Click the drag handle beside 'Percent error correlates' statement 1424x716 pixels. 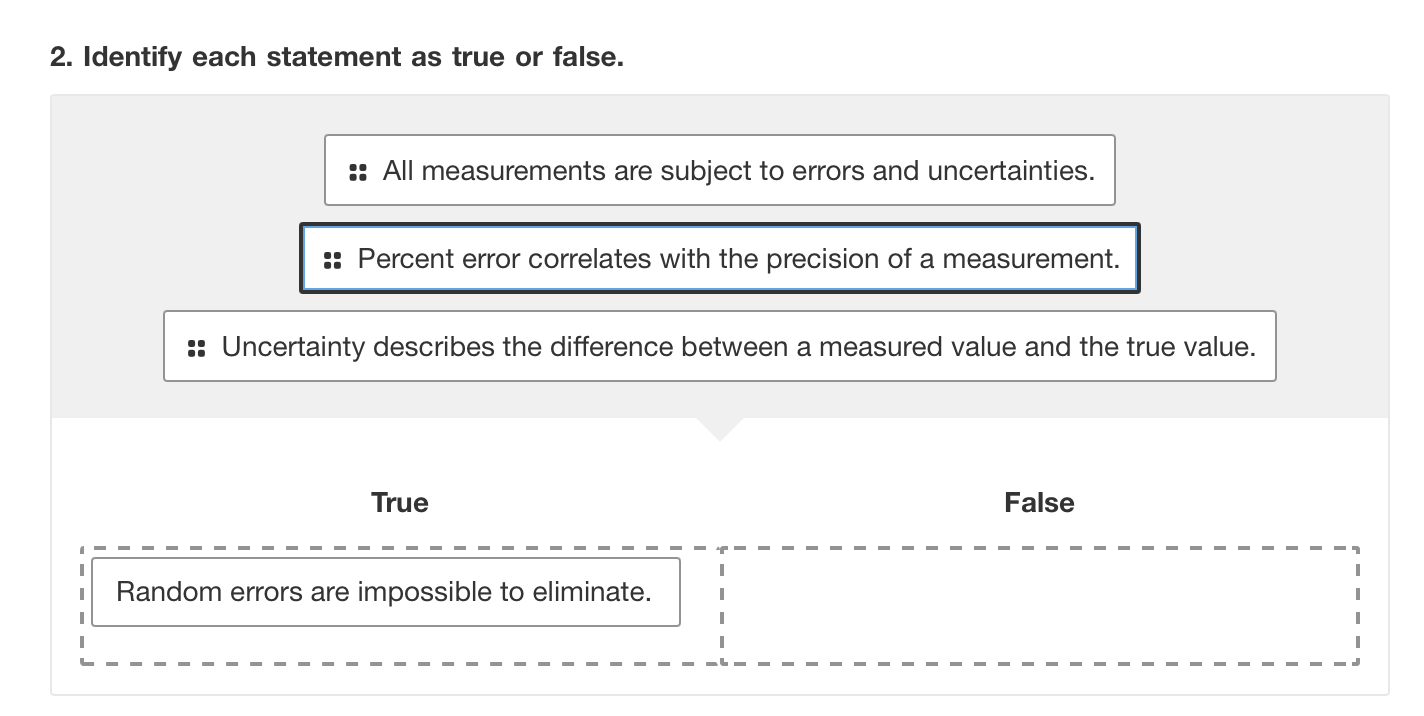tap(333, 258)
